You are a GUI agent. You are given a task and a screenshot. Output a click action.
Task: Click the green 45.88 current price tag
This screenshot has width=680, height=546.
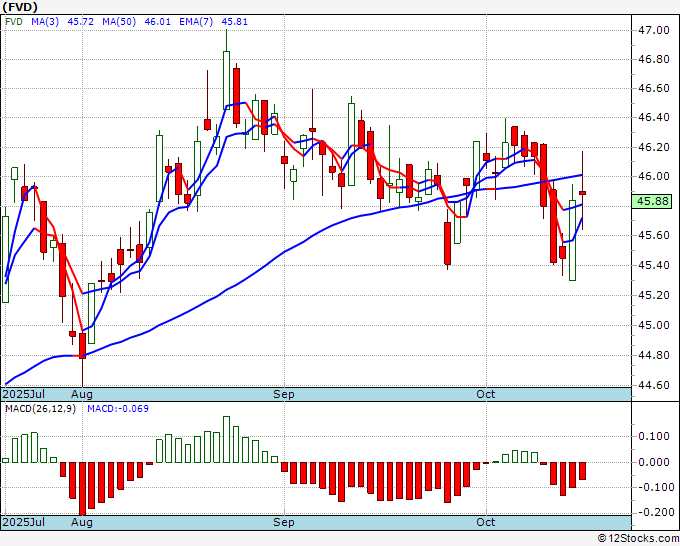pos(652,201)
